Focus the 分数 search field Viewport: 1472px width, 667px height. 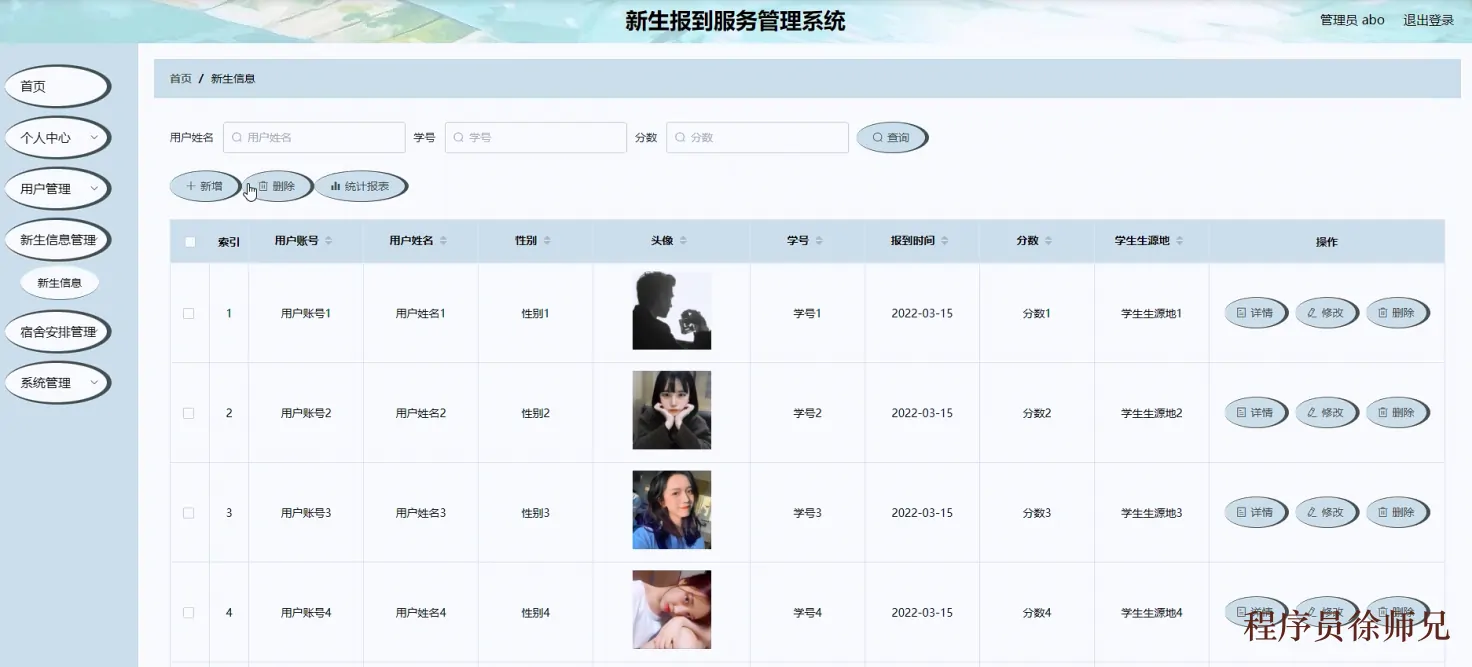pyautogui.click(x=757, y=138)
